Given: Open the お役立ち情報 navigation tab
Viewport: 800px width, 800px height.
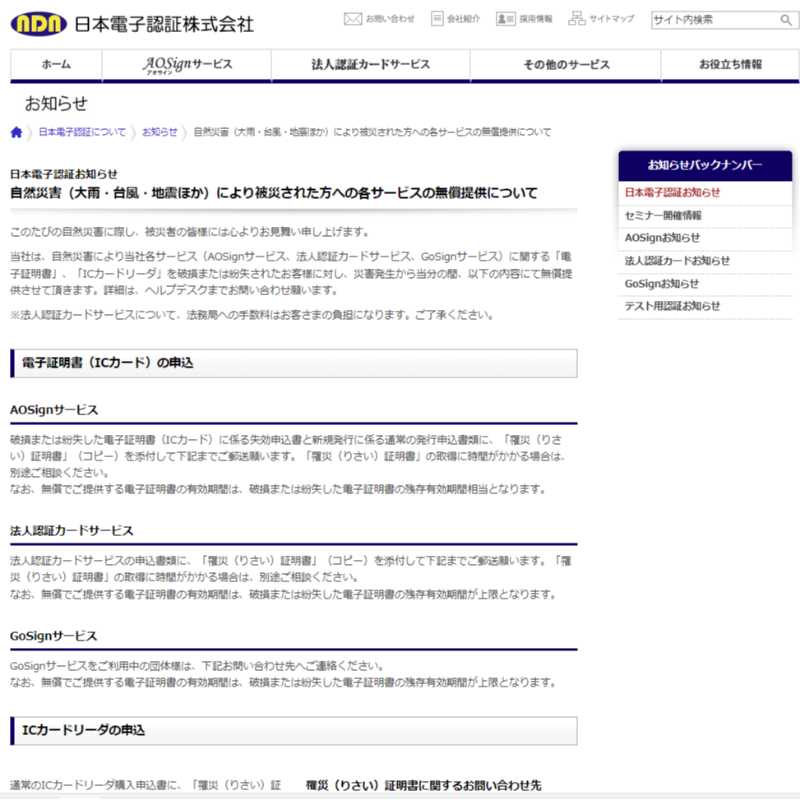Looking at the screenshot, I should (730, 65).
